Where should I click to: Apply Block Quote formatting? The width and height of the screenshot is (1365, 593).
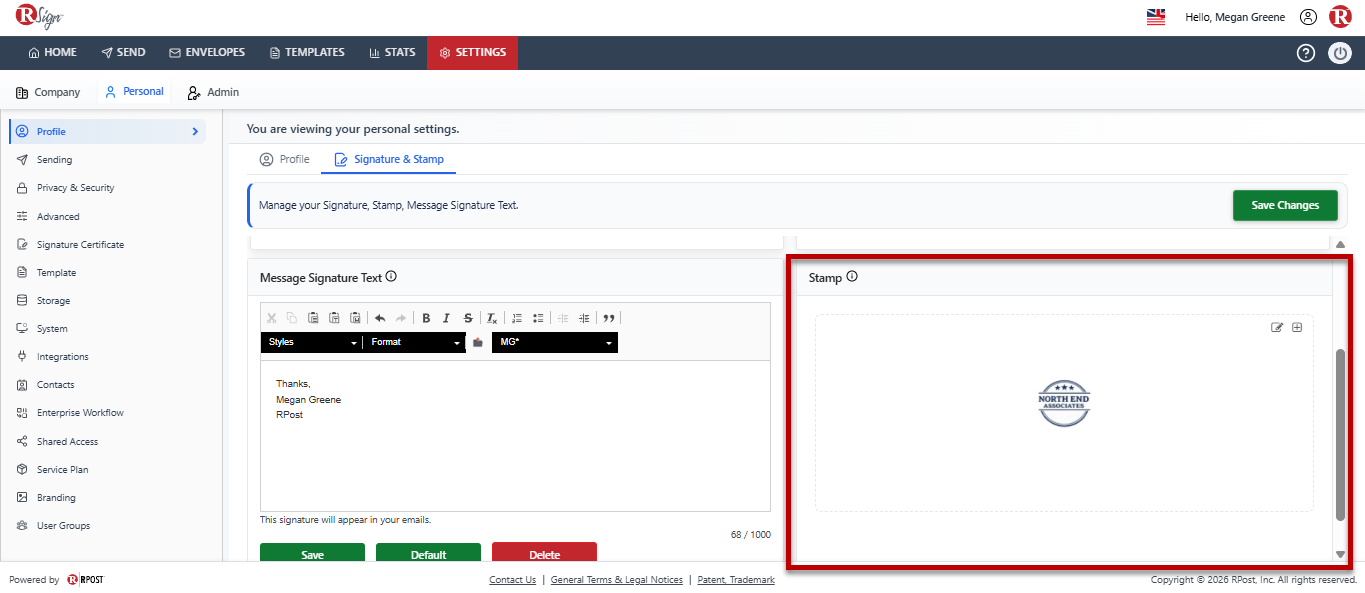(609, 318)
